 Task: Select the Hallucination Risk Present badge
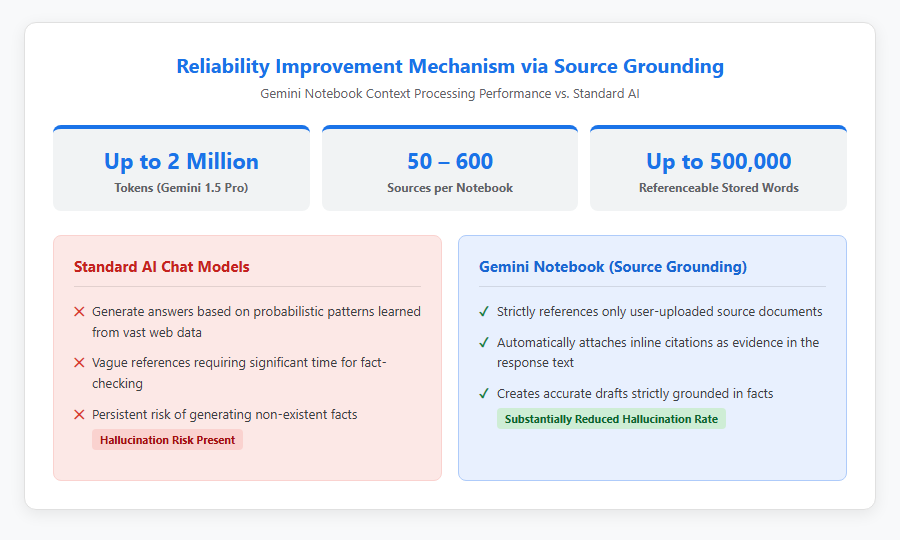pyautogui.click(x=168, y=440)
